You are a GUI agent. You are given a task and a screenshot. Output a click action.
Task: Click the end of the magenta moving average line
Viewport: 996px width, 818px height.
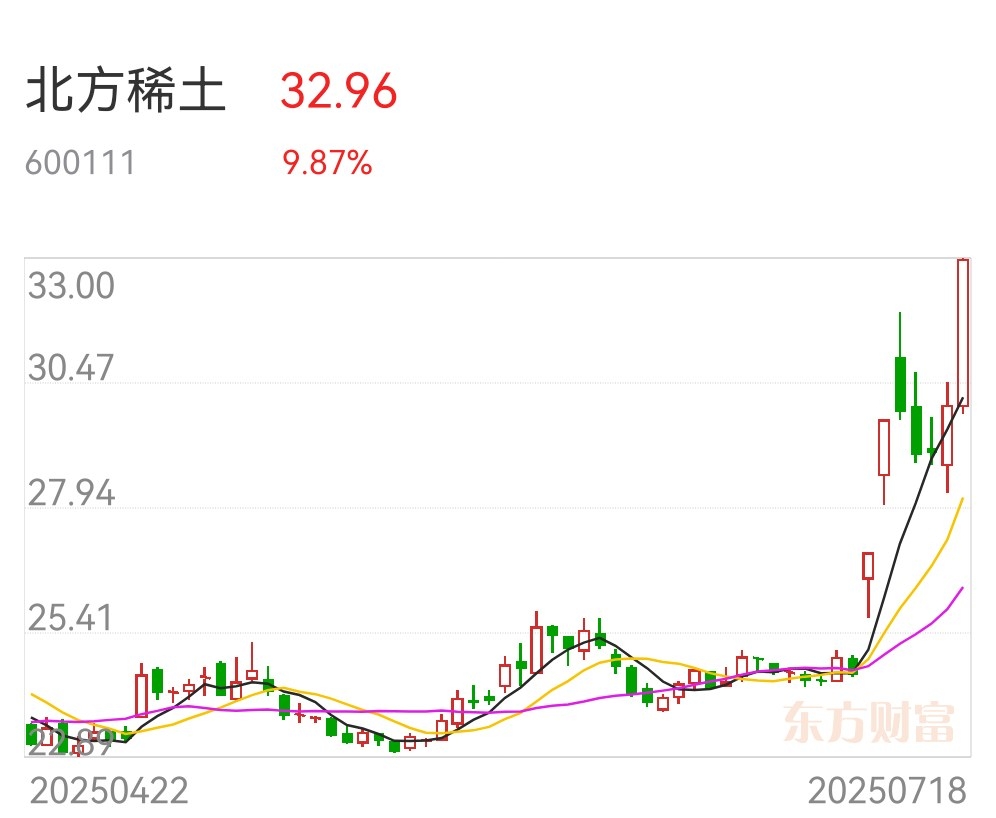963,588
